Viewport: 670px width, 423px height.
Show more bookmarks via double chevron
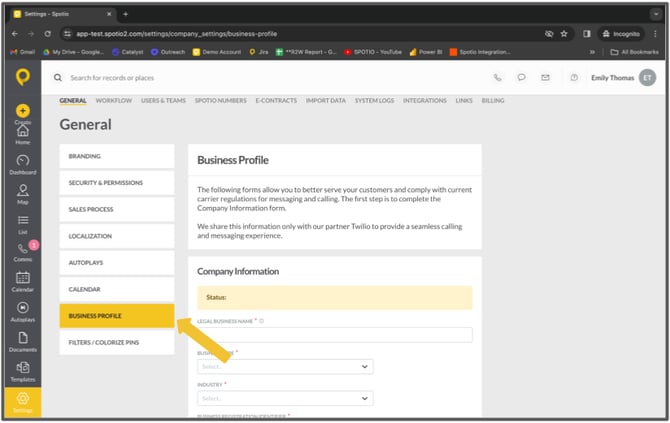(592, 52)
